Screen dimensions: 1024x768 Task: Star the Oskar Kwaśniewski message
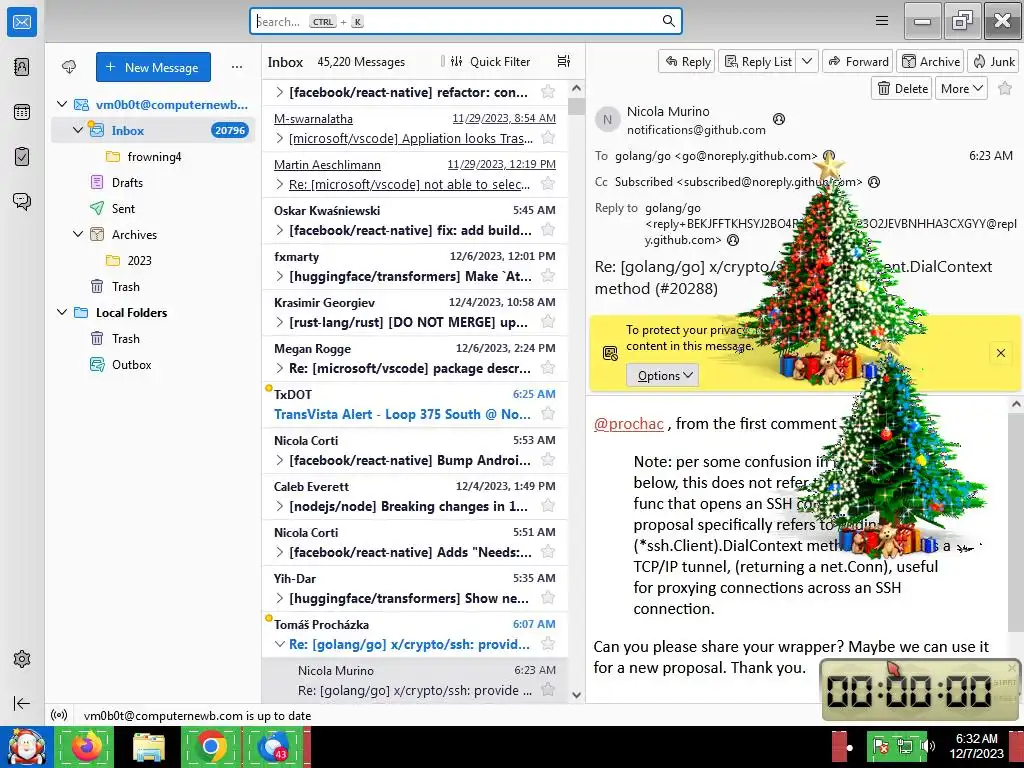click(548, 230)
